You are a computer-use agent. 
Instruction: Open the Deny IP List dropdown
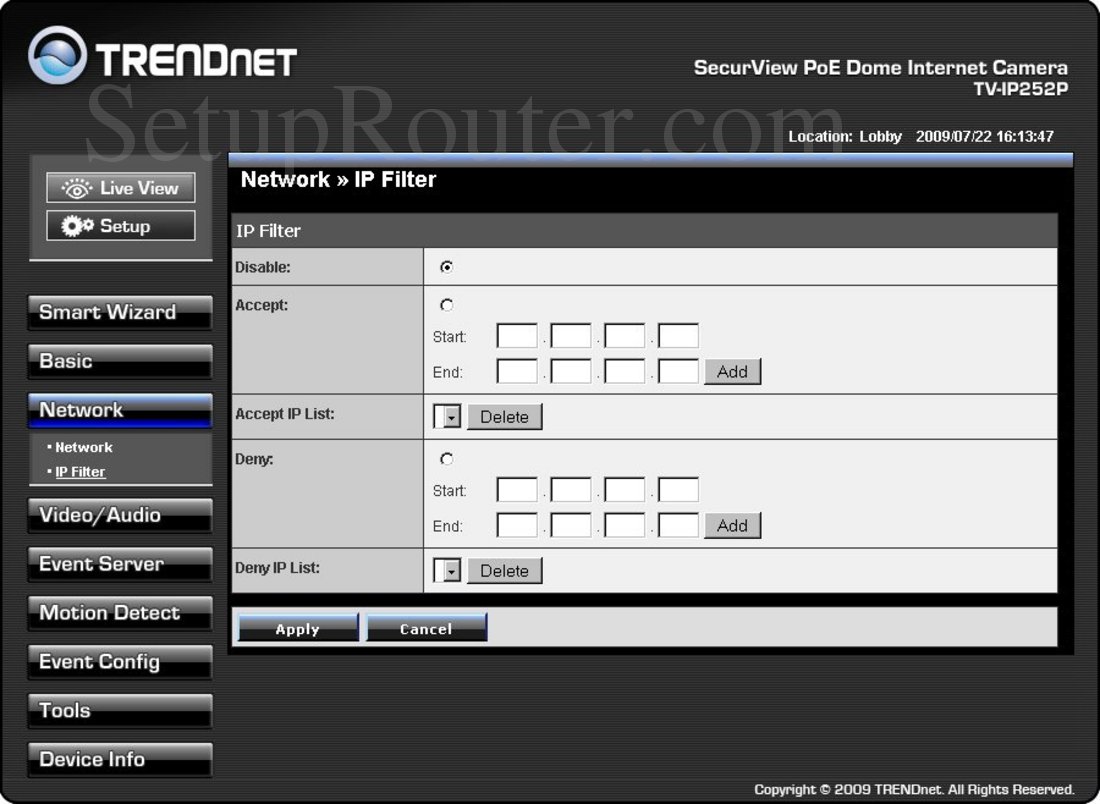(446, 570)
